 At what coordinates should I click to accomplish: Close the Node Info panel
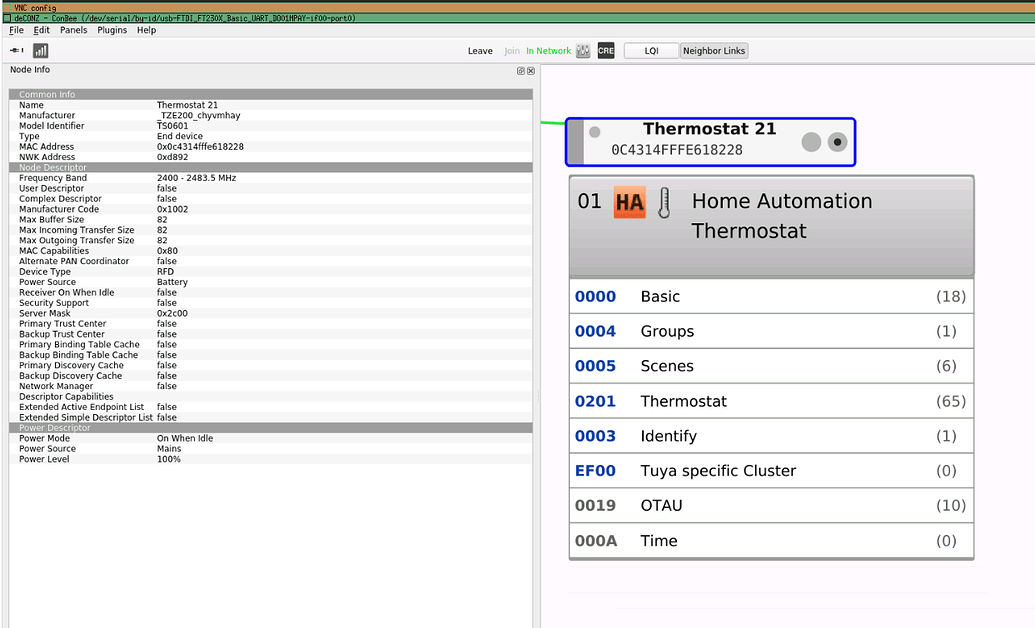point(531,71)
